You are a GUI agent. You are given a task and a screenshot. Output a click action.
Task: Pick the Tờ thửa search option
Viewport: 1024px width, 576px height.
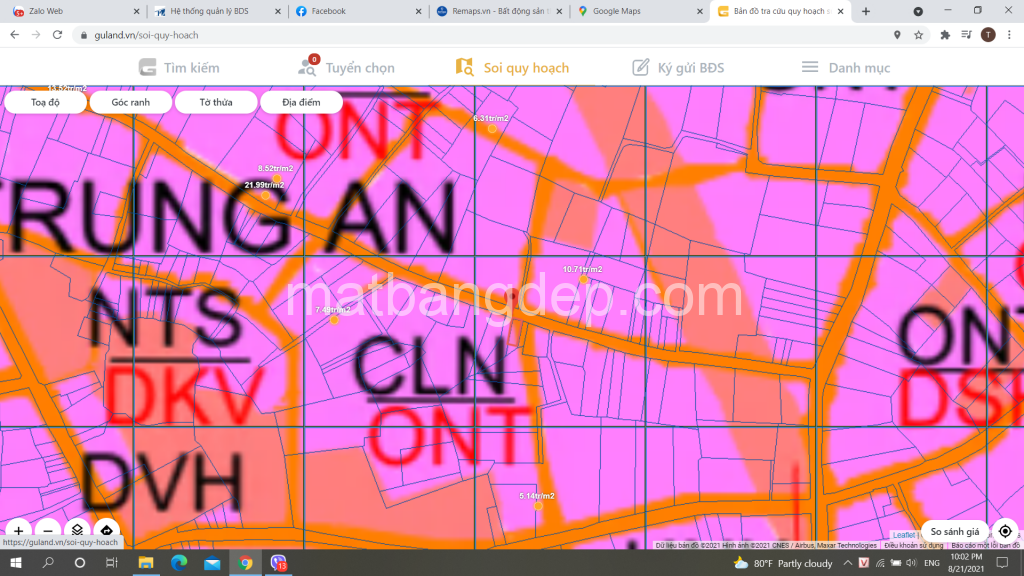pyautogui.click(x=216, y=102)
